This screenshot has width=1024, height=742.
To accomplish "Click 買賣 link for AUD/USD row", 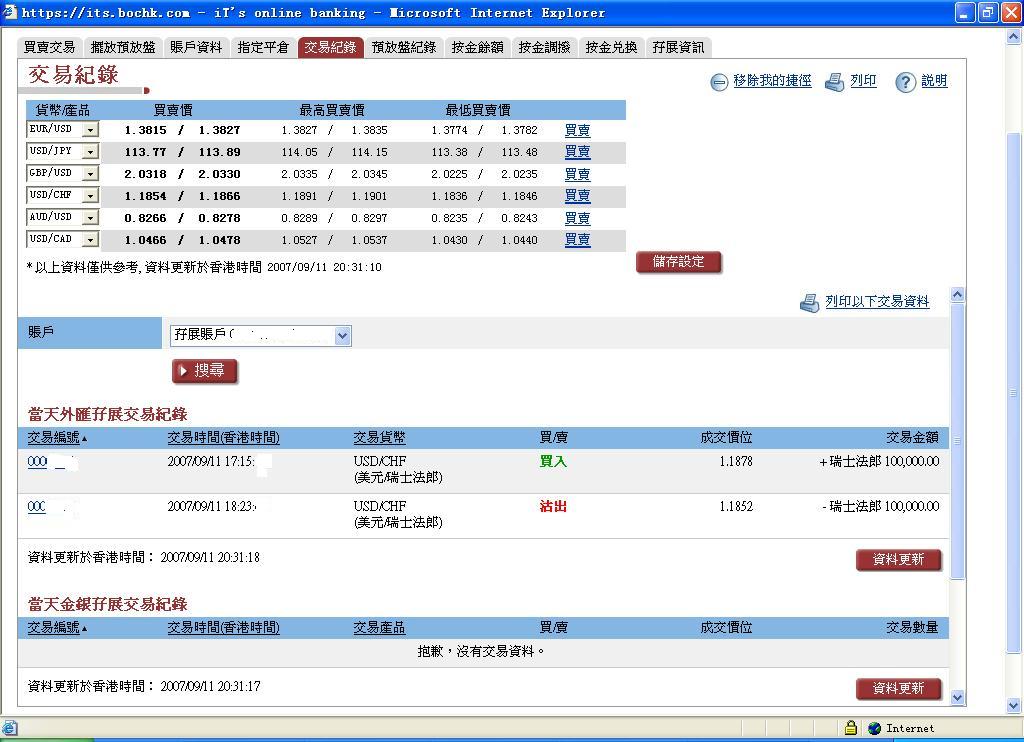I will [577, 218].
